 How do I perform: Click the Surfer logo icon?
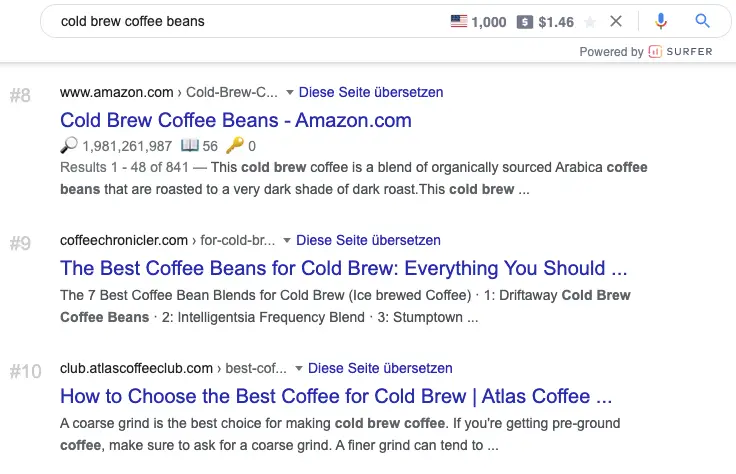click(x=655, y=51)
